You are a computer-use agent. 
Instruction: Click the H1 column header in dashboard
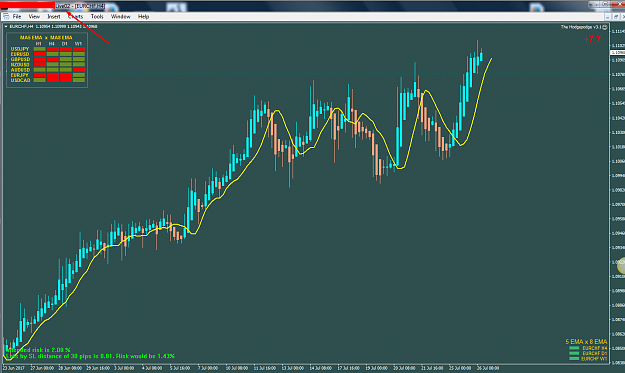pos(39,43)
